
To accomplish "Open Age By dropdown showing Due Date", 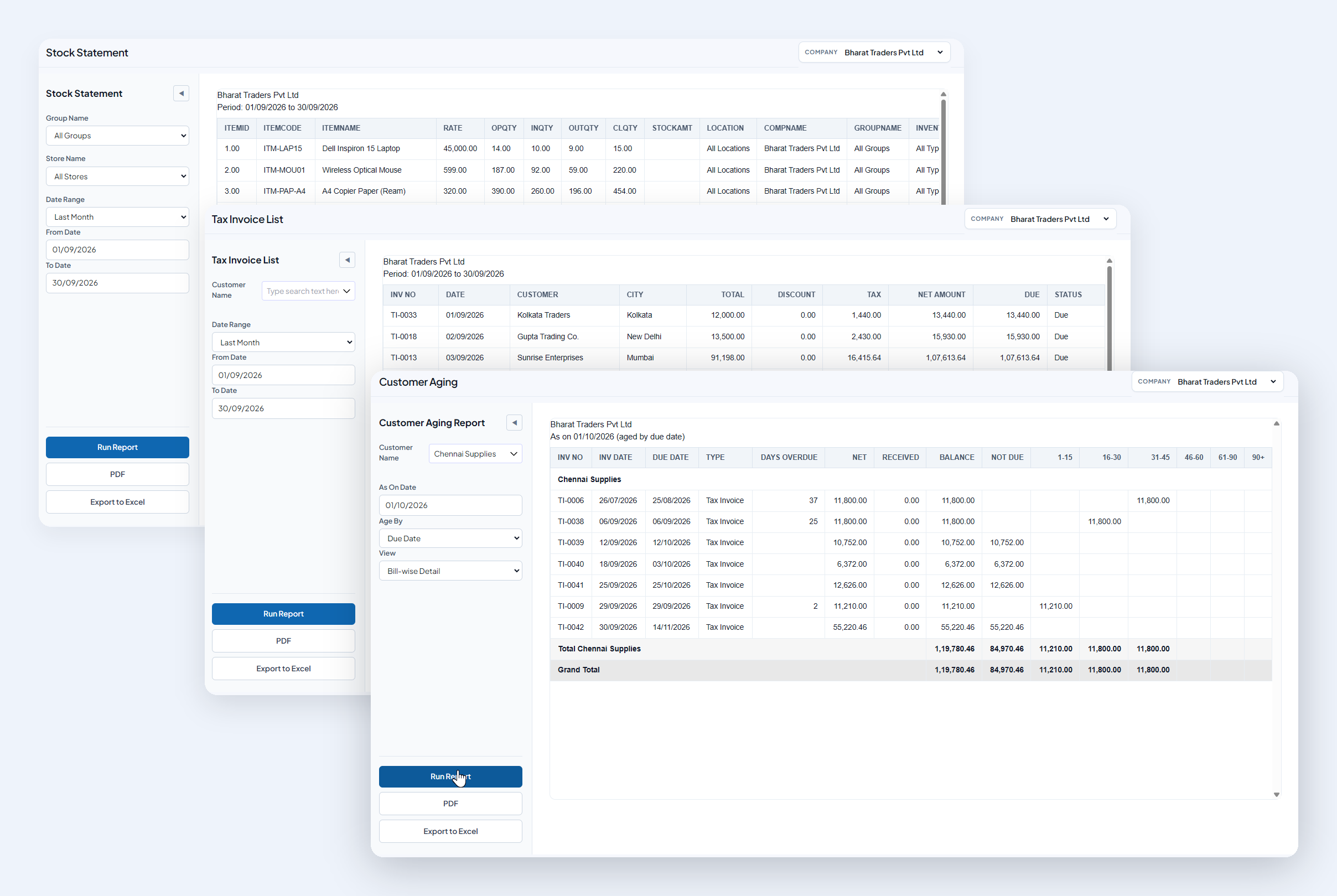I will (450, 538).
